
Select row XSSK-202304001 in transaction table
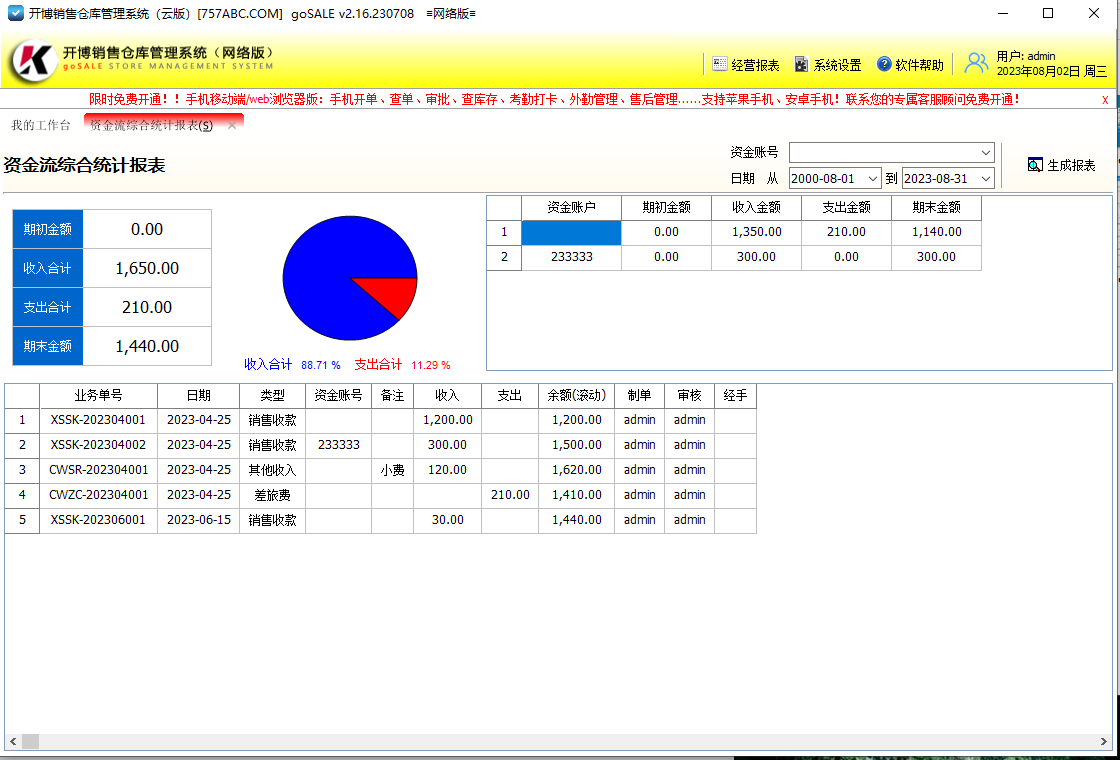[98, 420]
